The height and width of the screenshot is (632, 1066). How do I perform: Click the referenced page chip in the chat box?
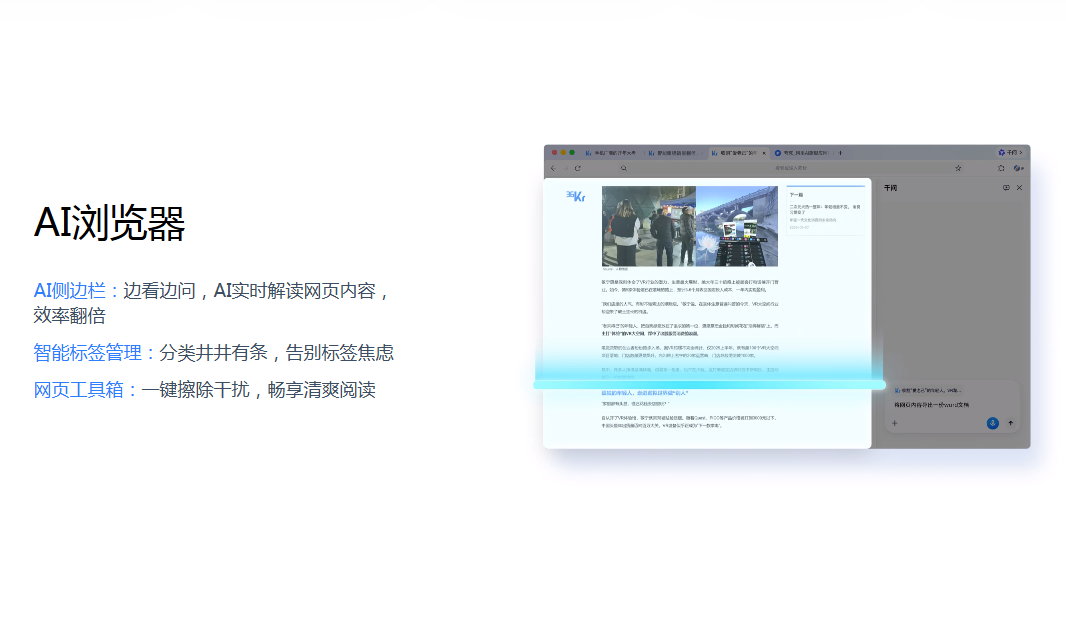point(928,391)
